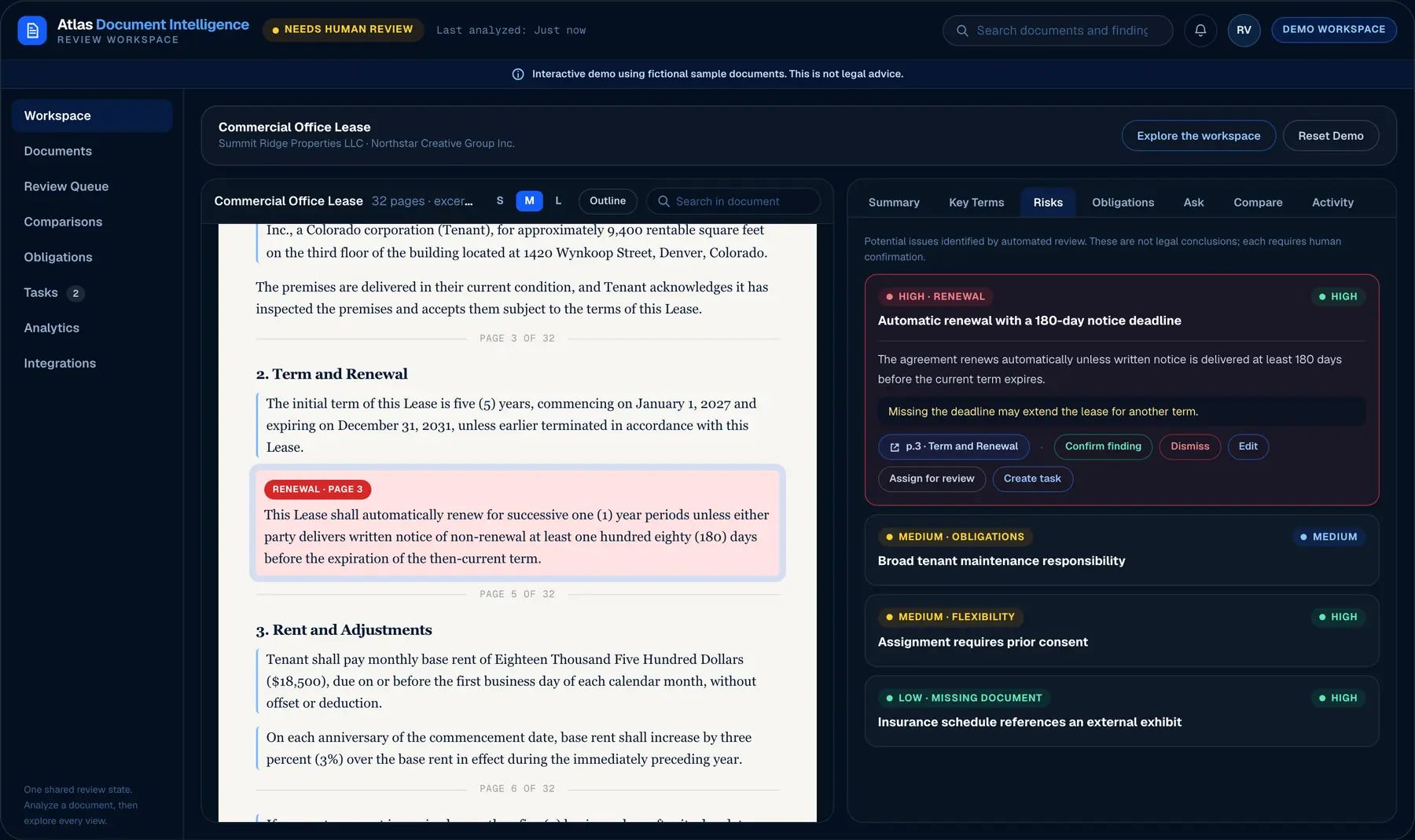Image resolution: width=1415 pixels, height=840 pixels.
Task: Click the Create task button
Action: [x=1032, y=479]
